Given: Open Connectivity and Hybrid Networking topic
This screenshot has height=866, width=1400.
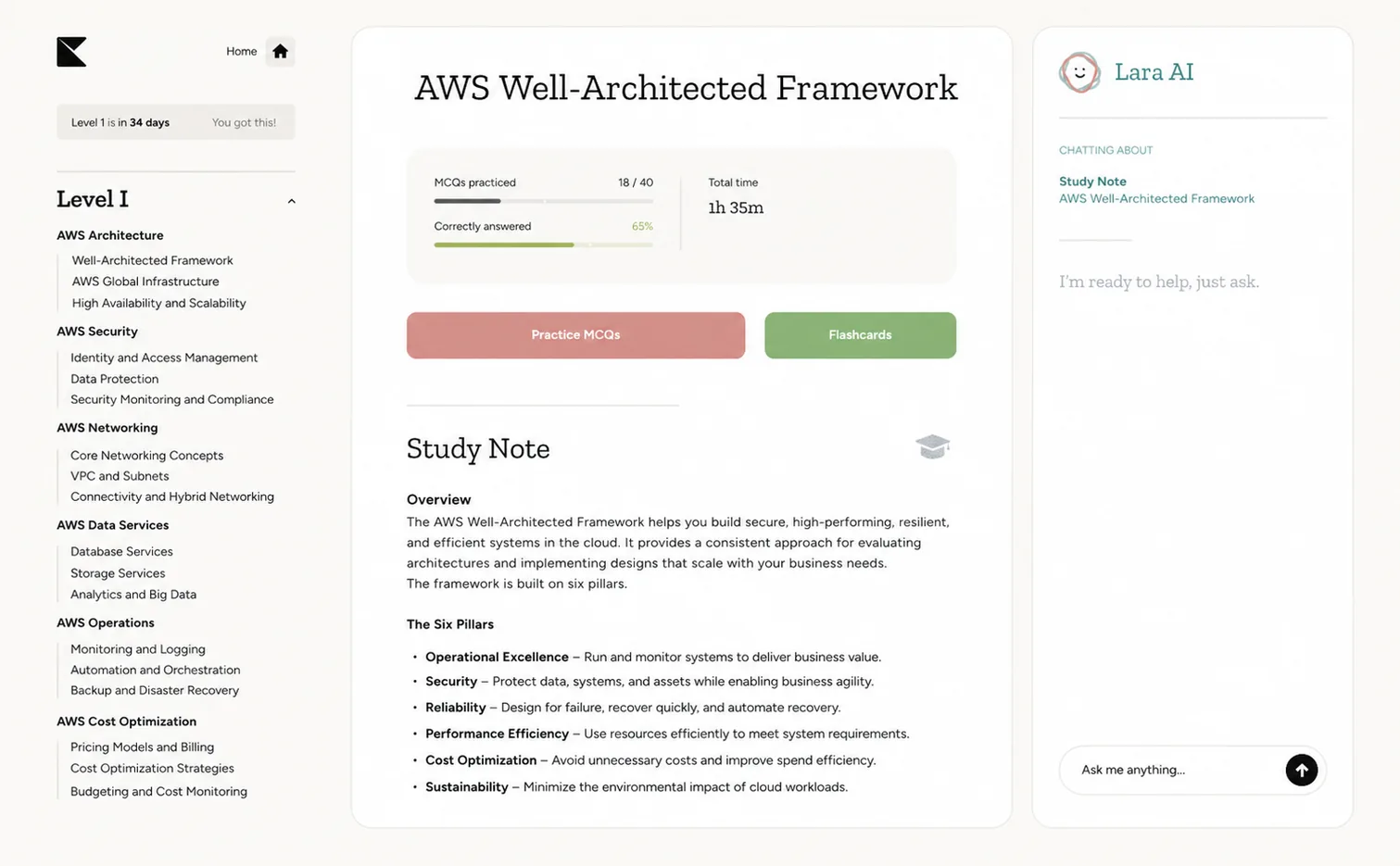Looking at the screenshot, I should pos(172,496).
